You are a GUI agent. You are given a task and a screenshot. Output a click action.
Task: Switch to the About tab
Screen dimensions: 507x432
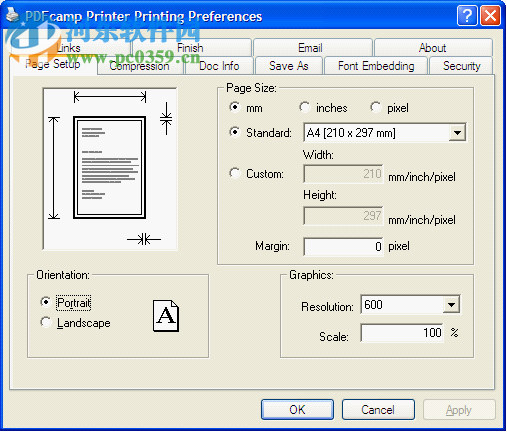432,48
